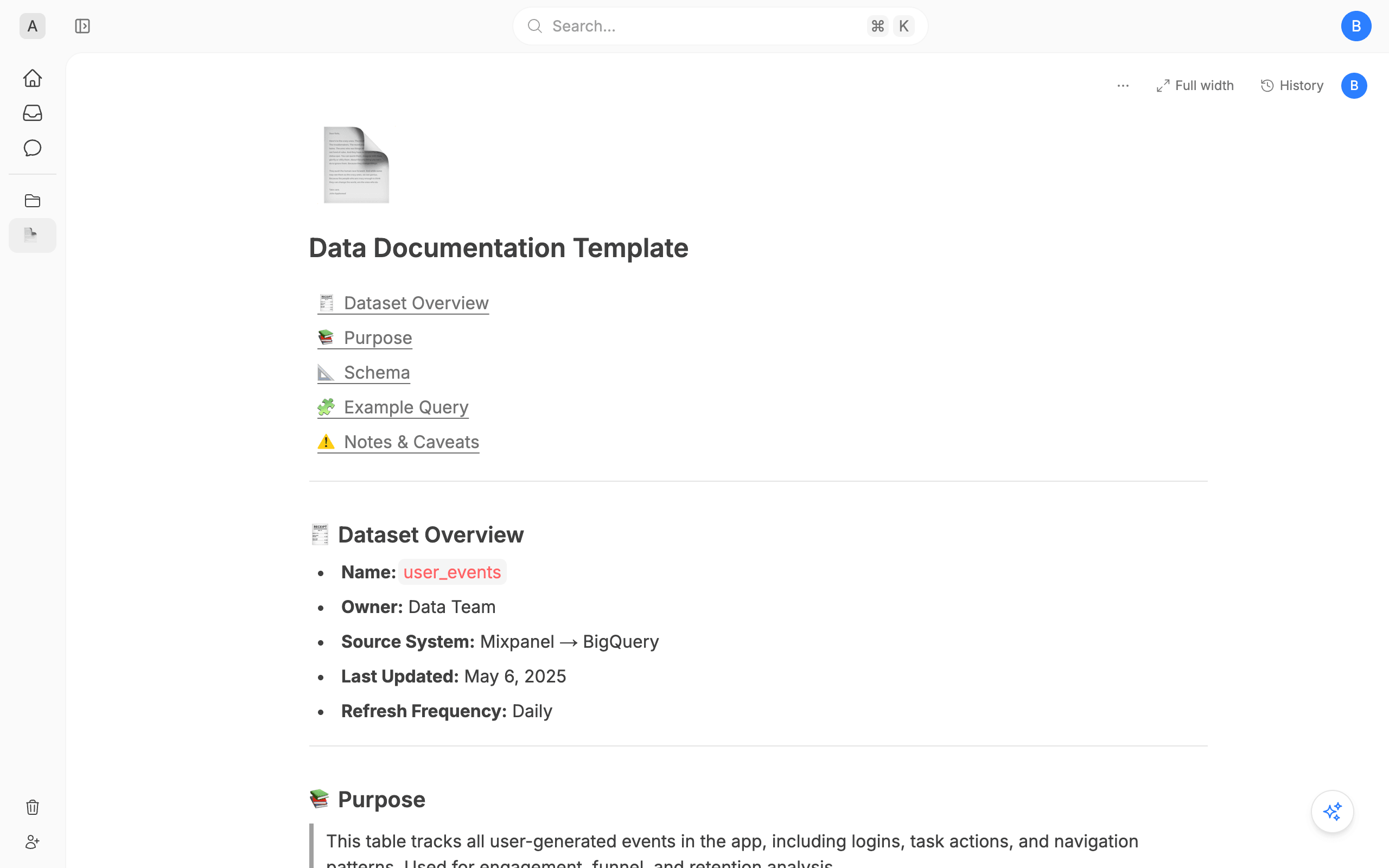Image resolution: width=1389 pixels, height=868 pixels.
Task: Open page History
Action: click(1291, 86)
